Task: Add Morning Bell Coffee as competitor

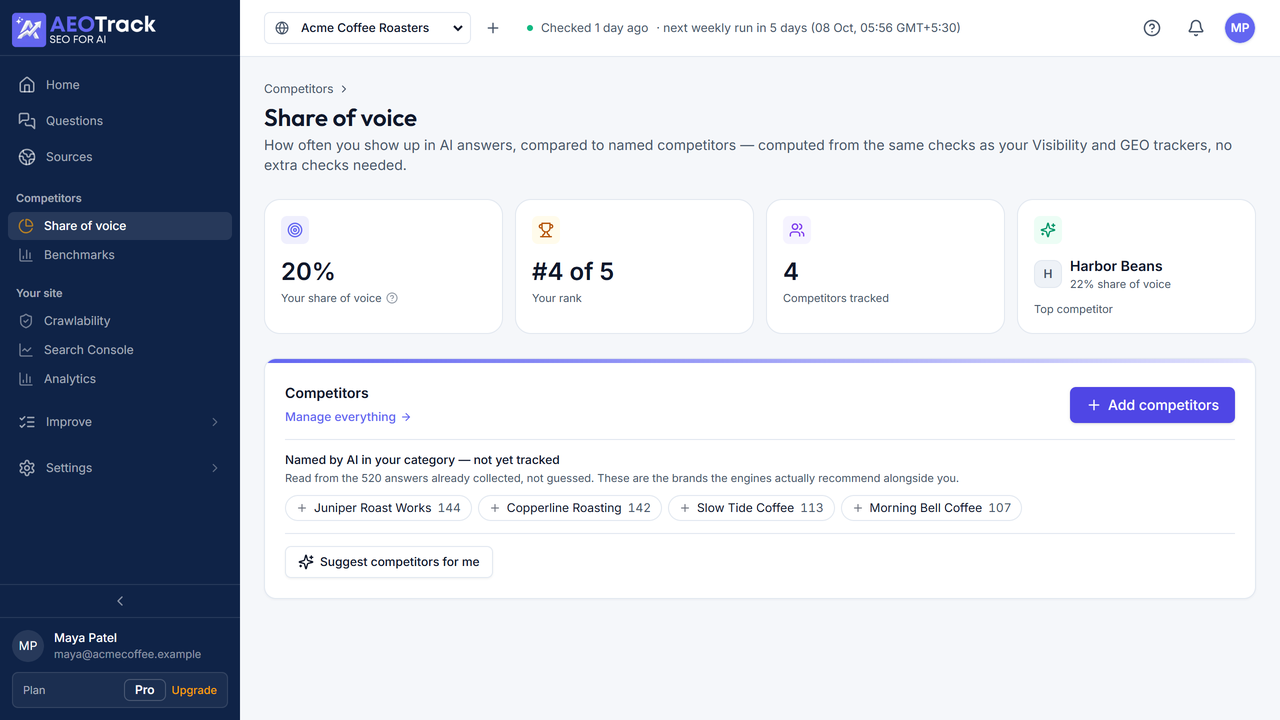Action: pyautogui.click(x=931, y=508)
